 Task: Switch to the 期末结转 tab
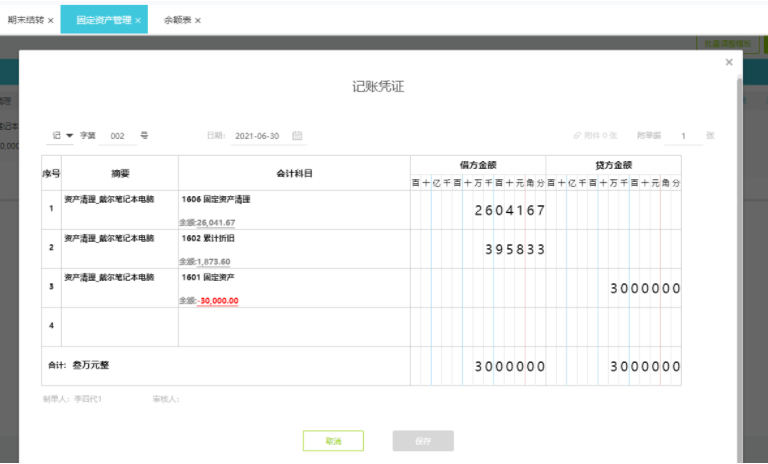pyautogui.click(x=25, y=20)
